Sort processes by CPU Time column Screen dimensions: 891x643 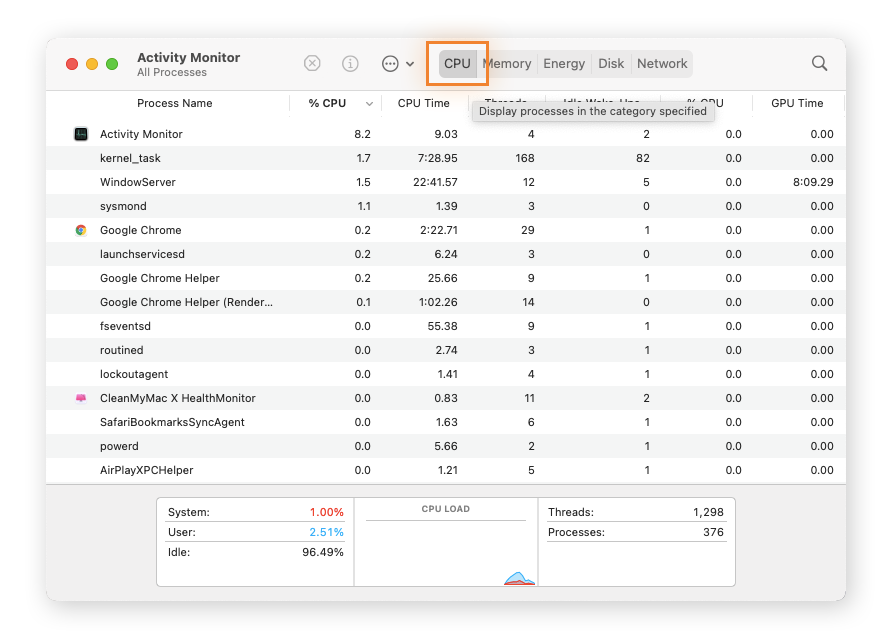[x=423, y=103]
